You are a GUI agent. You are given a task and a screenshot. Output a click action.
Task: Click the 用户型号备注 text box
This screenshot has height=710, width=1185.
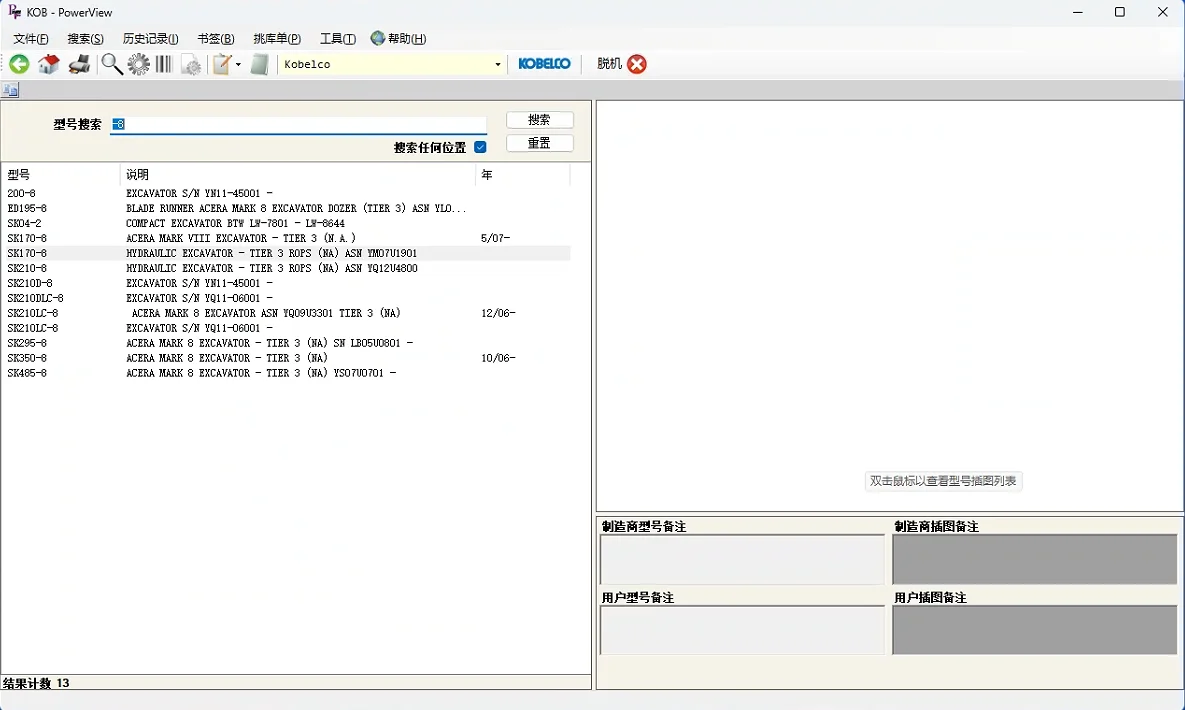click(x=742, y=630)
